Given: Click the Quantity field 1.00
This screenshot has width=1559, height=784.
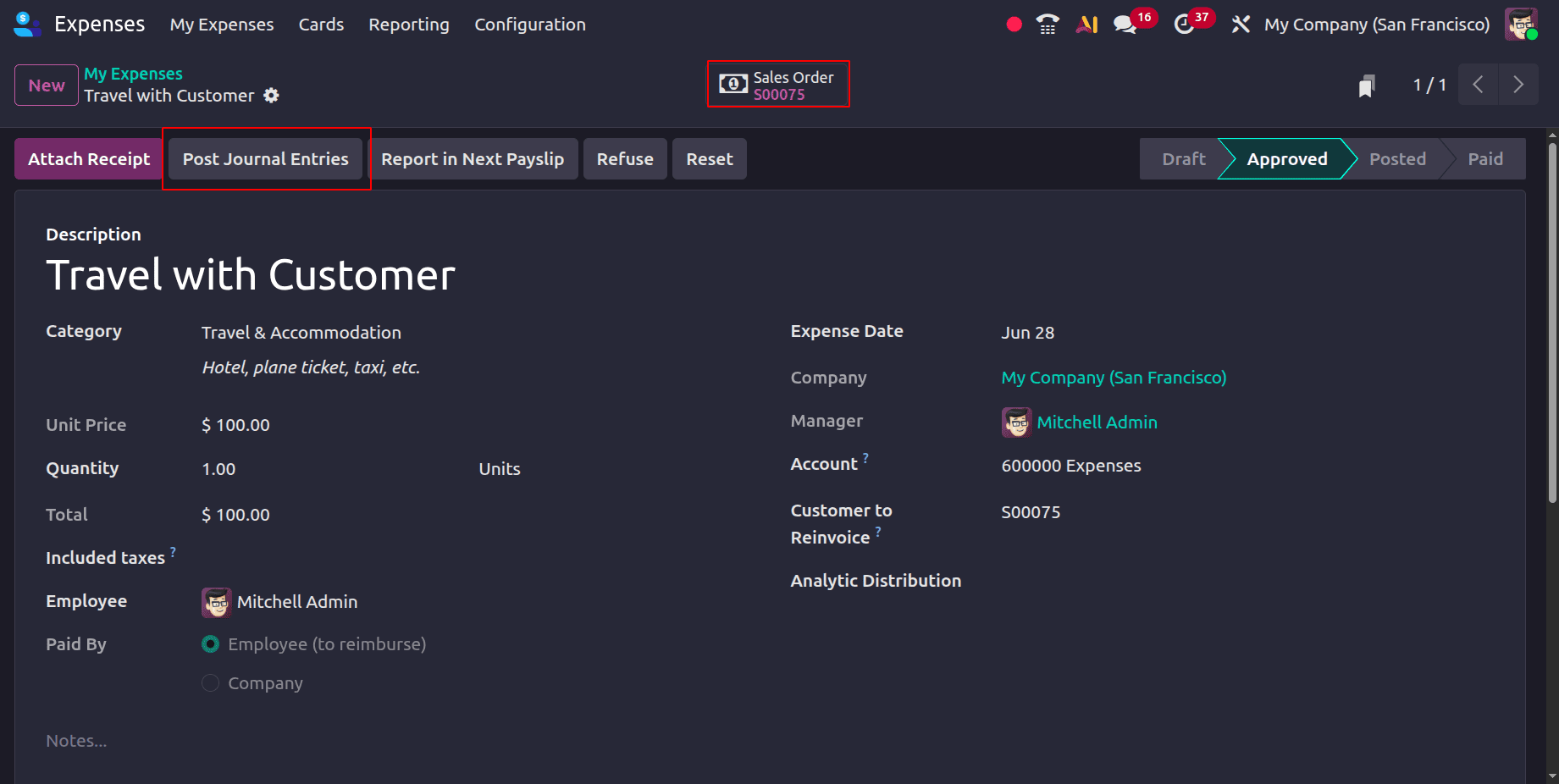Looking at the screenshot, I should (218, 469).
